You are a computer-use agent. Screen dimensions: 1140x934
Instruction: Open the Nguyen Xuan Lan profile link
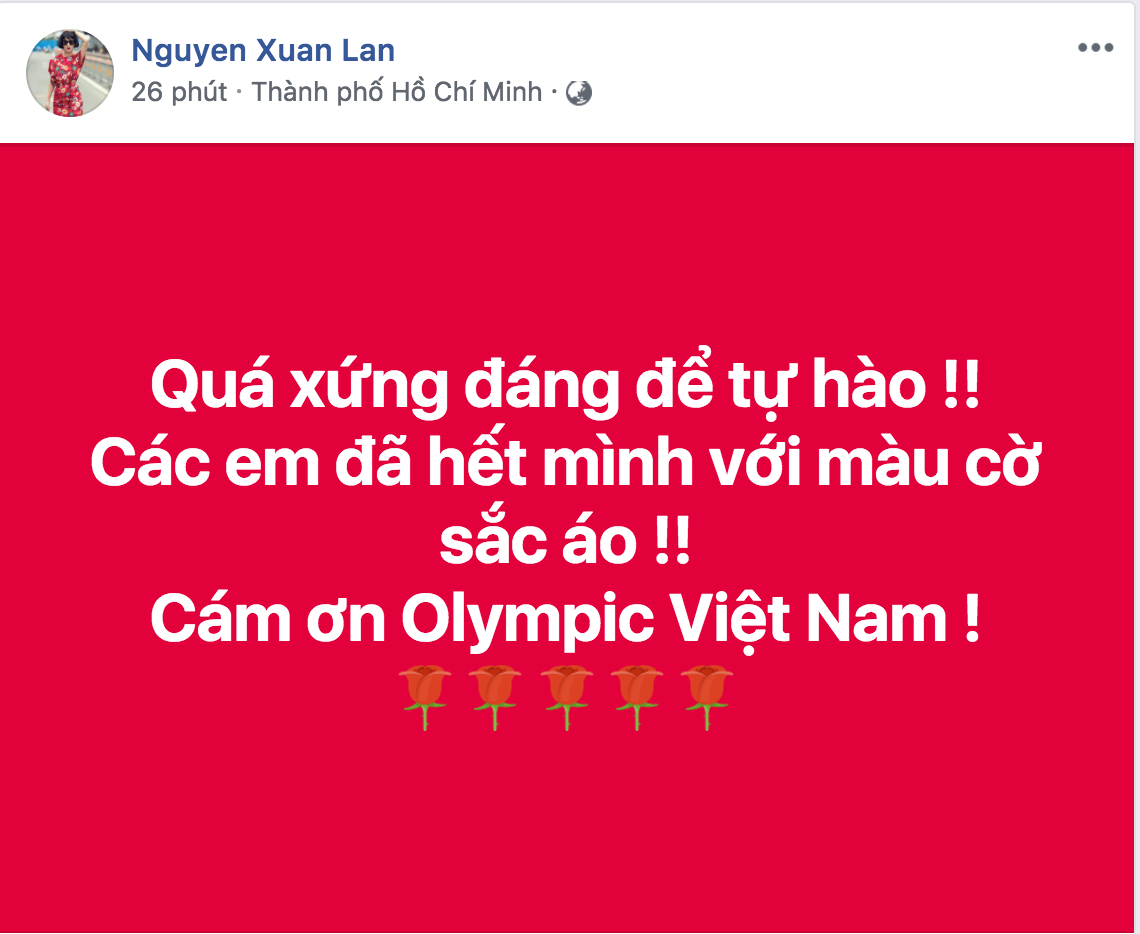[x=263, y=50]
